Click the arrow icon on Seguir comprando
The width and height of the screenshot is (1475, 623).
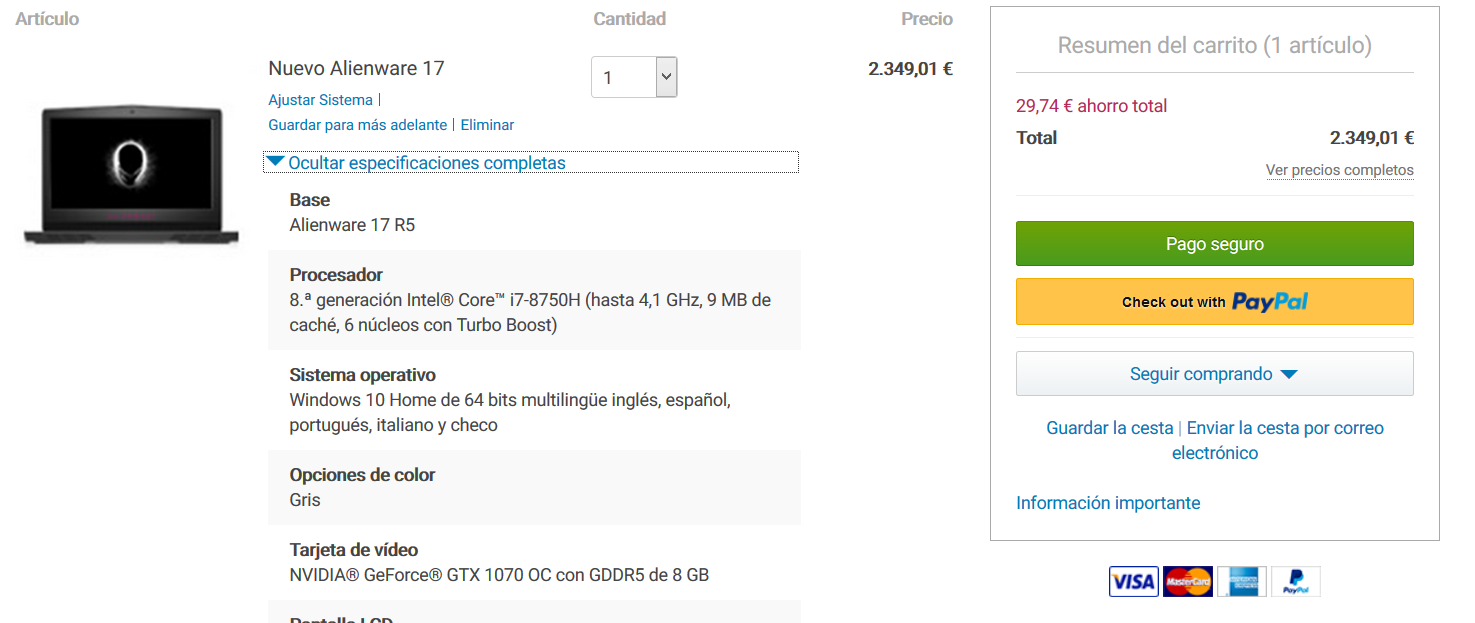pyautogui.click(x=1289, y=374)
